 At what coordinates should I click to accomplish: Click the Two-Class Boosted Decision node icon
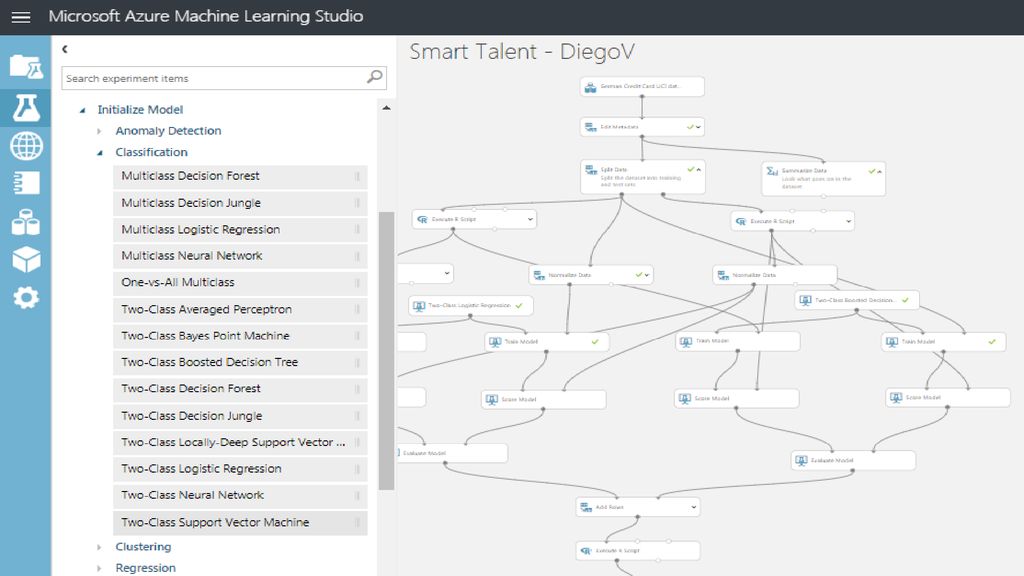tap(805, 300)
